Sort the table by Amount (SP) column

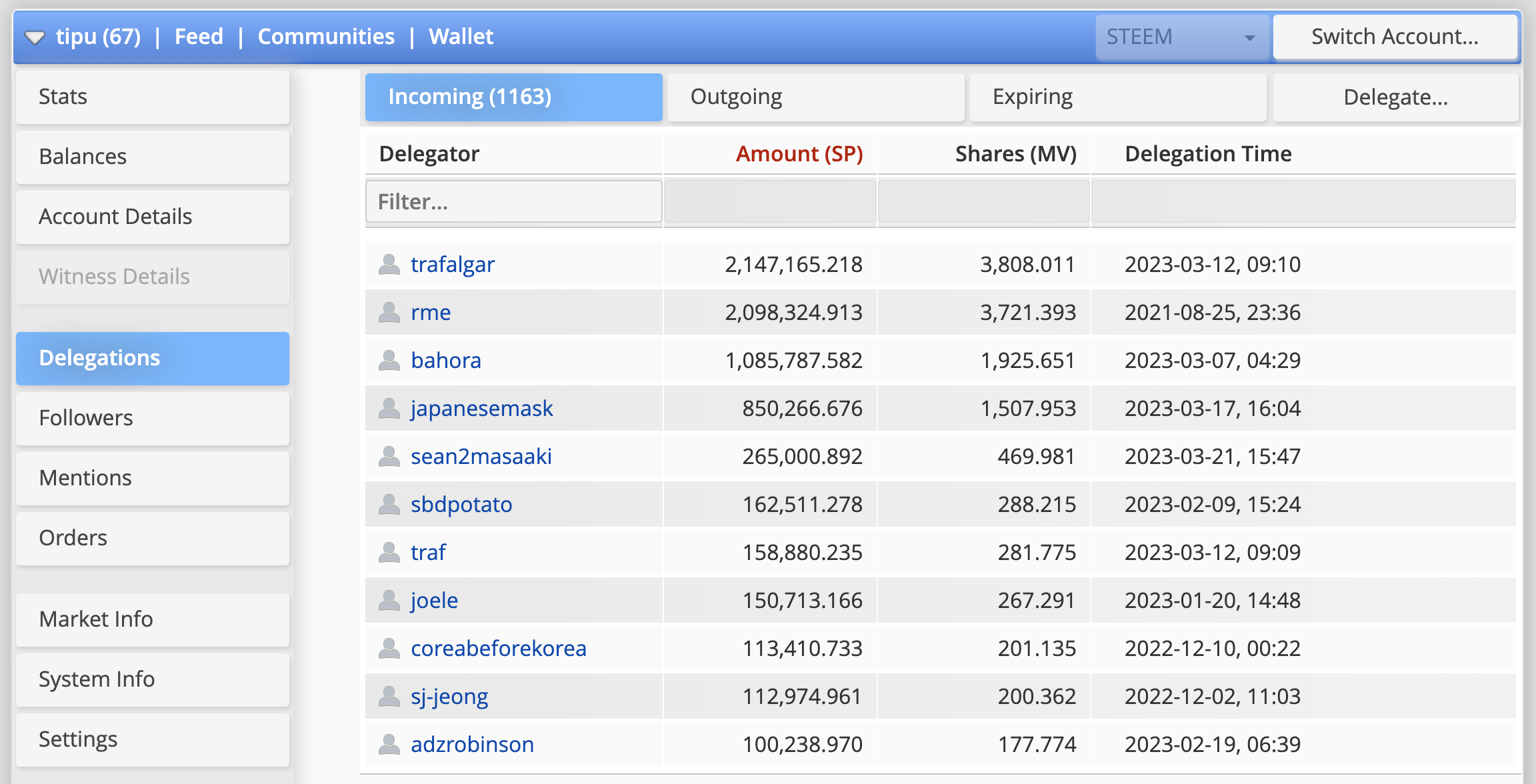click(x=799, y=154)
